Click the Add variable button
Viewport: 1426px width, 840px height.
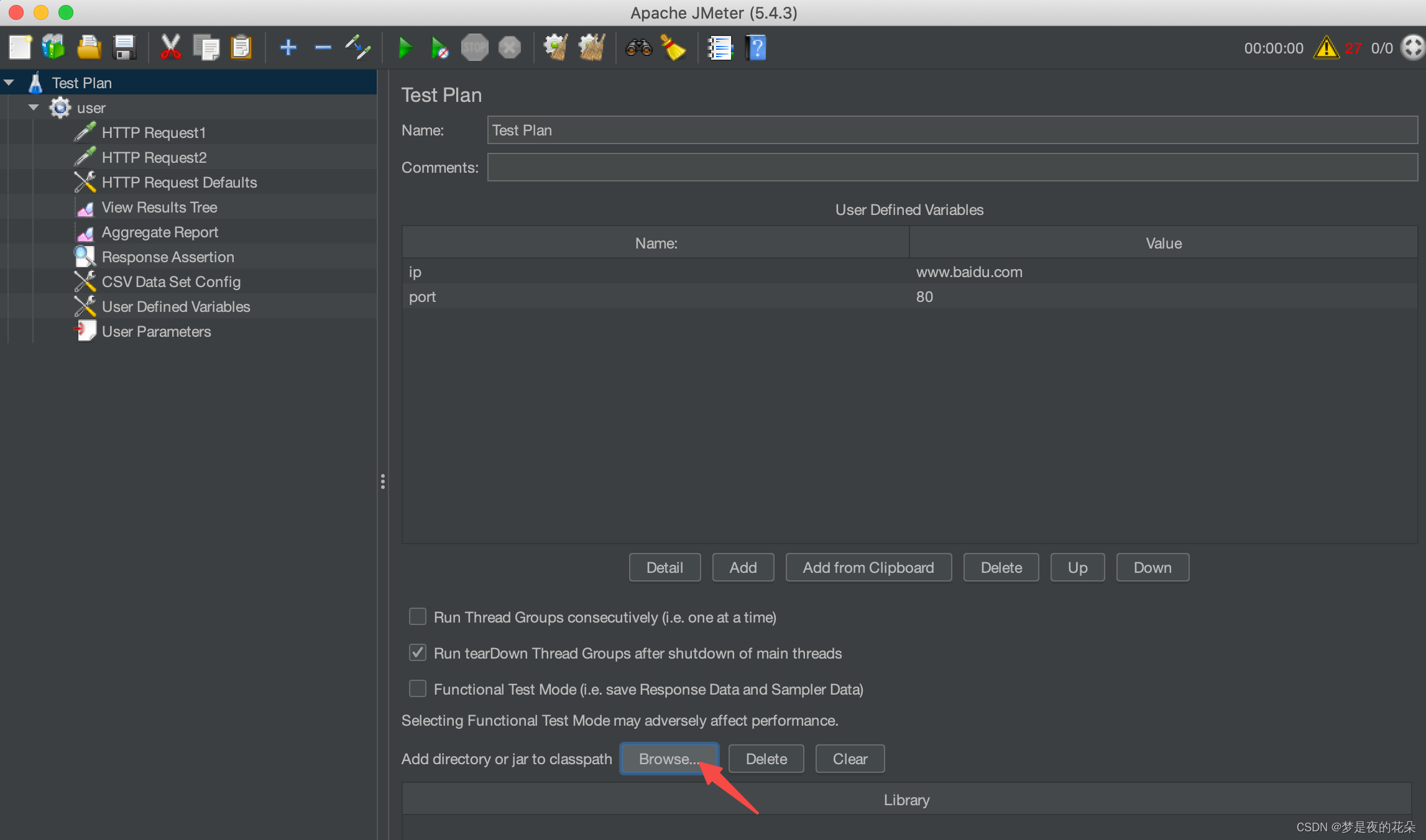(743, 567)
